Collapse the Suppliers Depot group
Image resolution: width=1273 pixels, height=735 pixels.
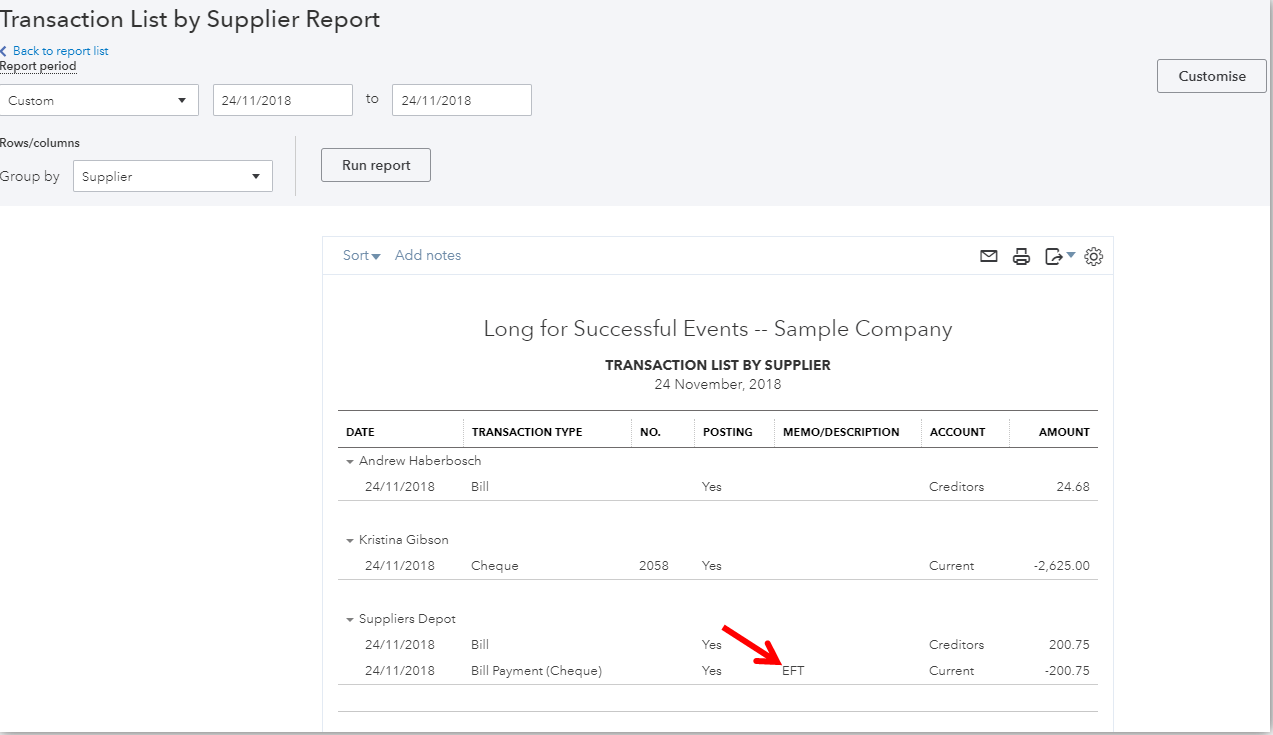click(350, 618)
